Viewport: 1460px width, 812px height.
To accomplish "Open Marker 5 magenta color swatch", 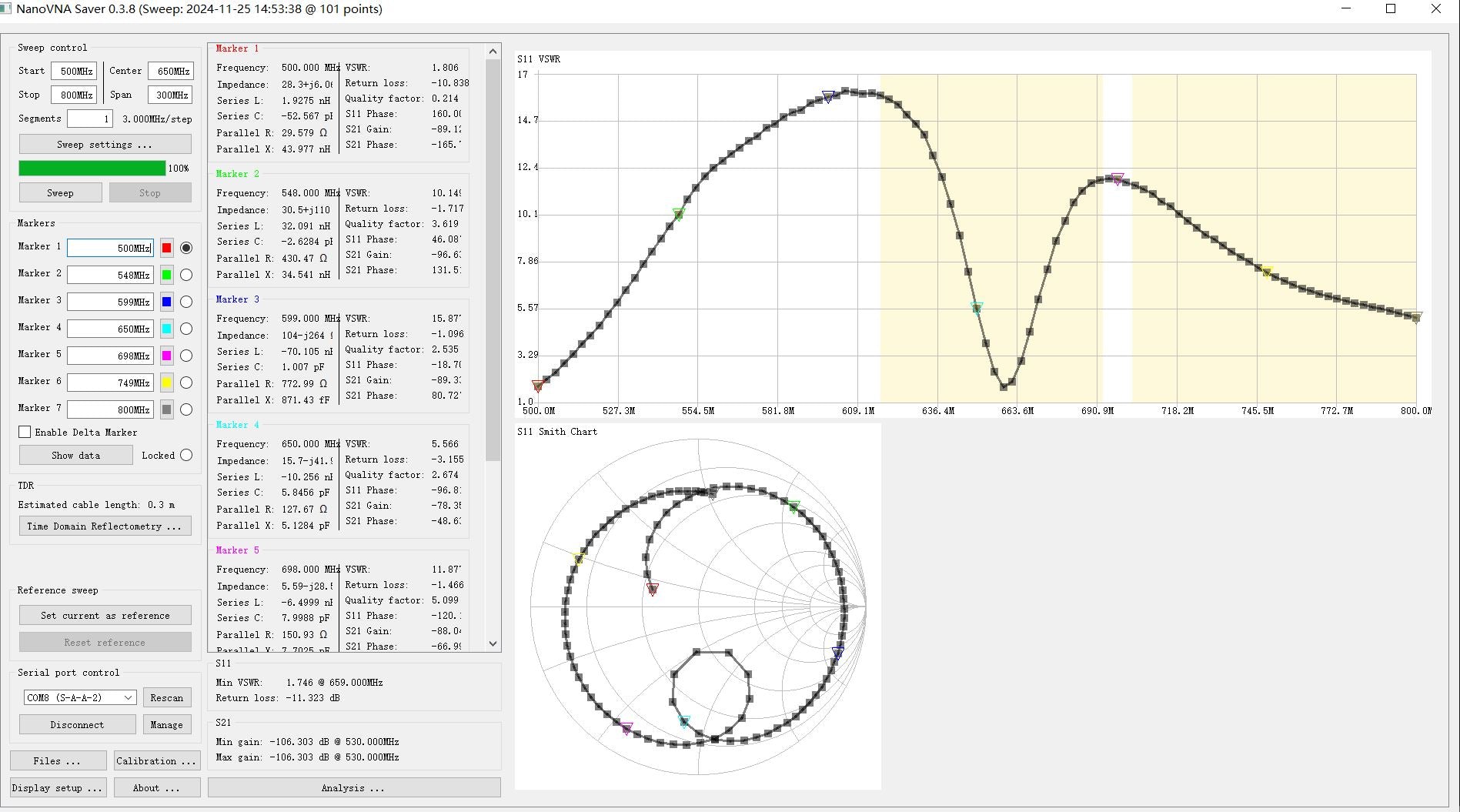I will (166, 356).
